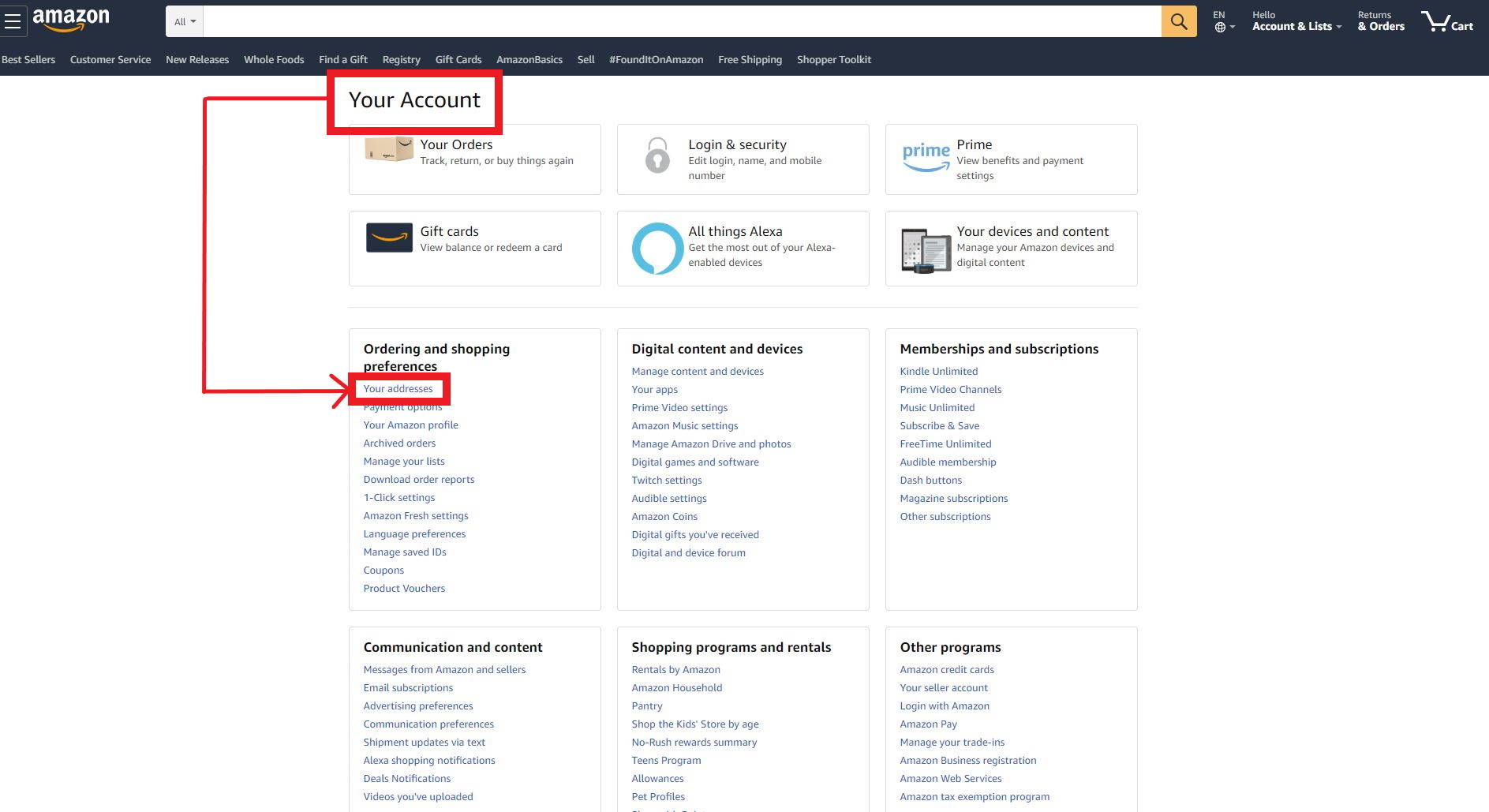The height and width of the screenshot is (812, 1489).
Task: Open AmazonBasics nav item
Action: point(529,59)
